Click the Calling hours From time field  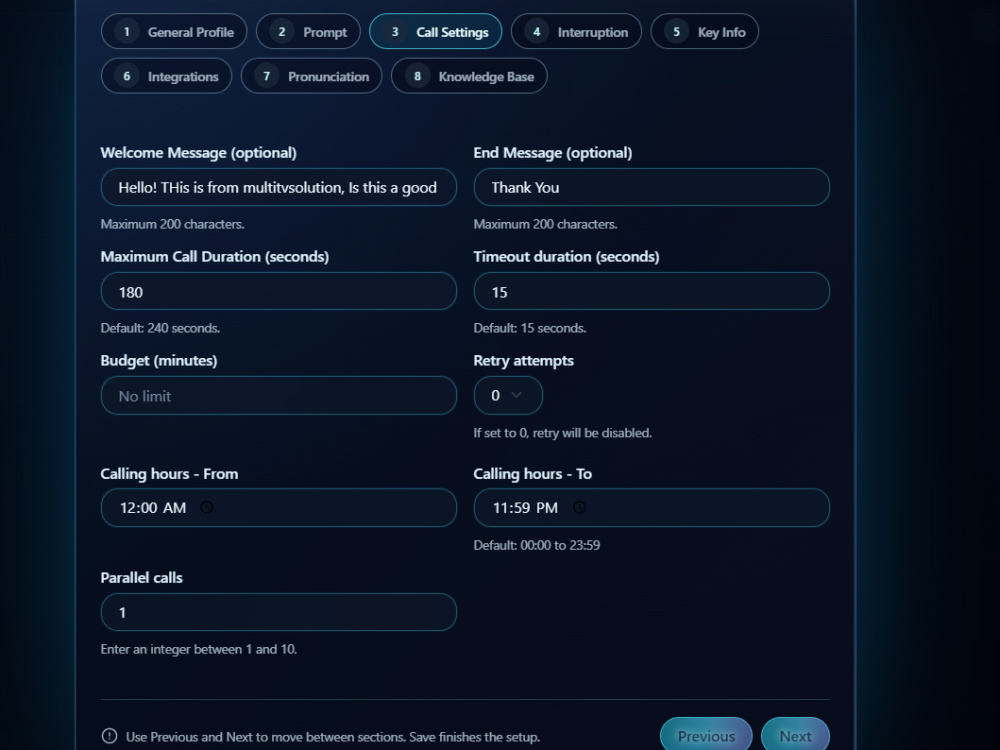(x=279, y=508)
